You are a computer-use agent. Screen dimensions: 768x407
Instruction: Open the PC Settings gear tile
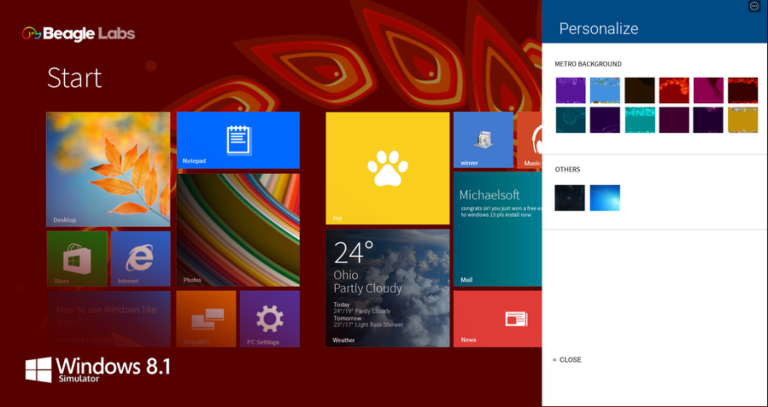(270, 319)
